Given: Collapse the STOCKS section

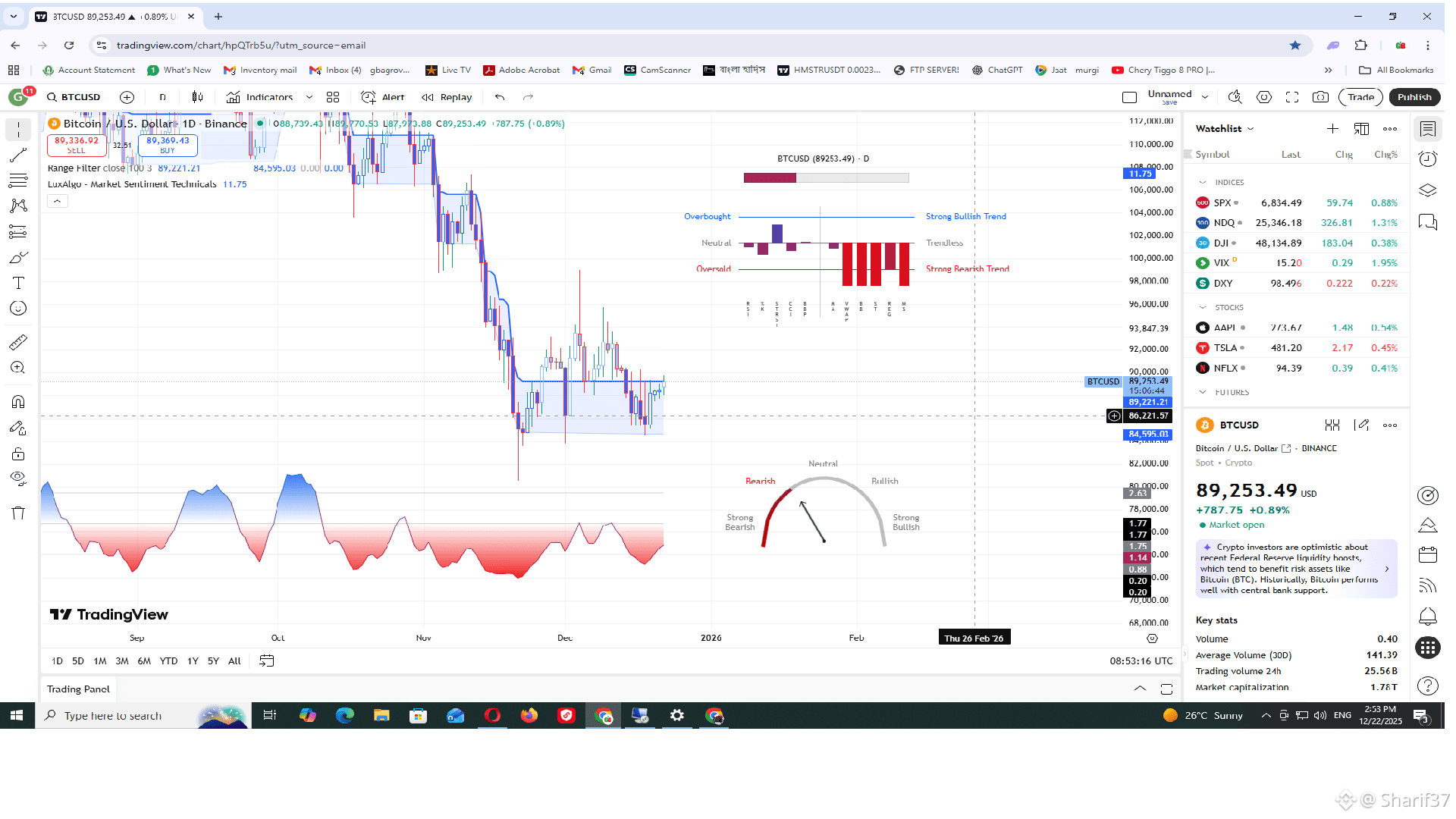Looking at the screenshot, I should pyautogui.click(x=1203, y=308).
